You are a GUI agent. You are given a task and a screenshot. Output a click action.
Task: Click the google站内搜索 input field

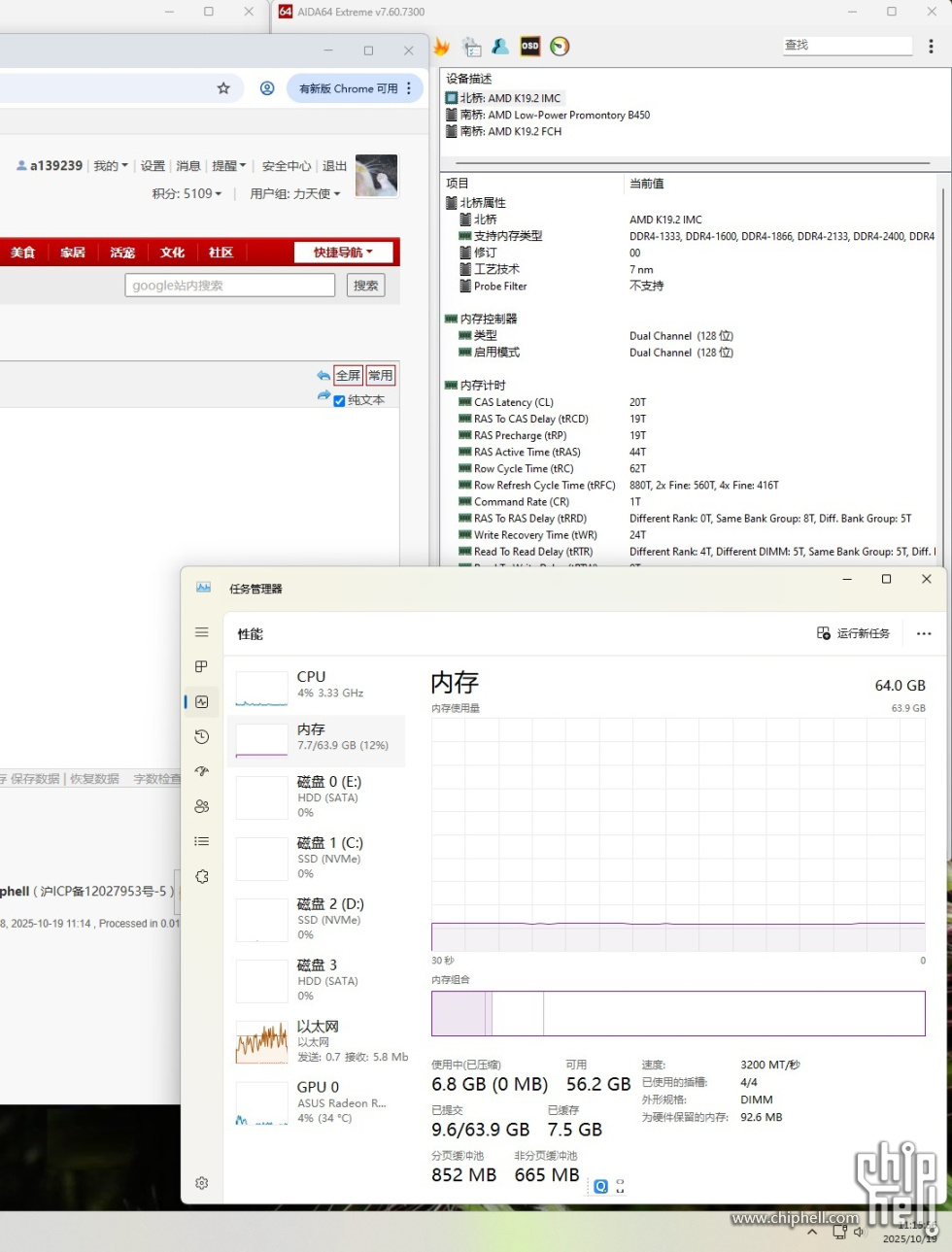[x=229, y=286]
